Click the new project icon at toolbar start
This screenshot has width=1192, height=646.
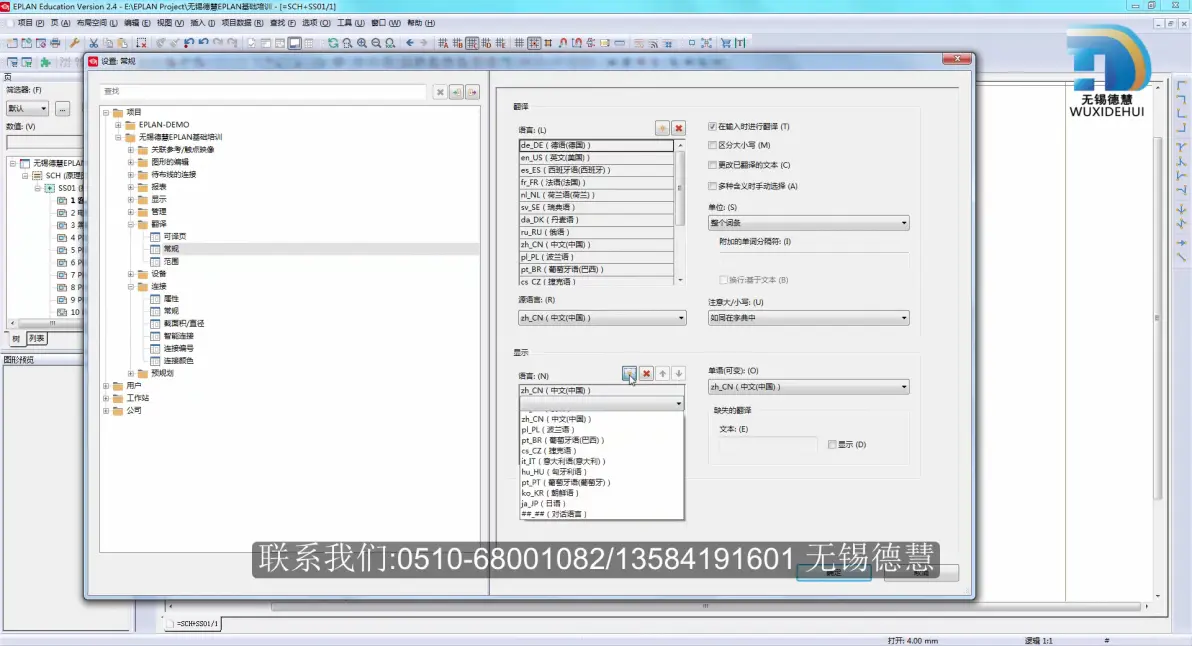(12, 43)
